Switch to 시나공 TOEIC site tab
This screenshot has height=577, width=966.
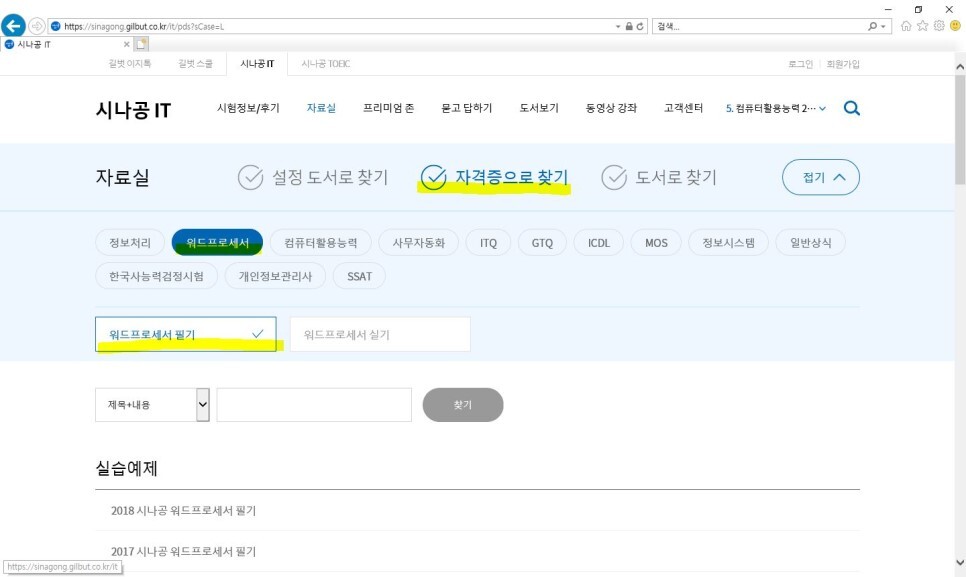326,64
